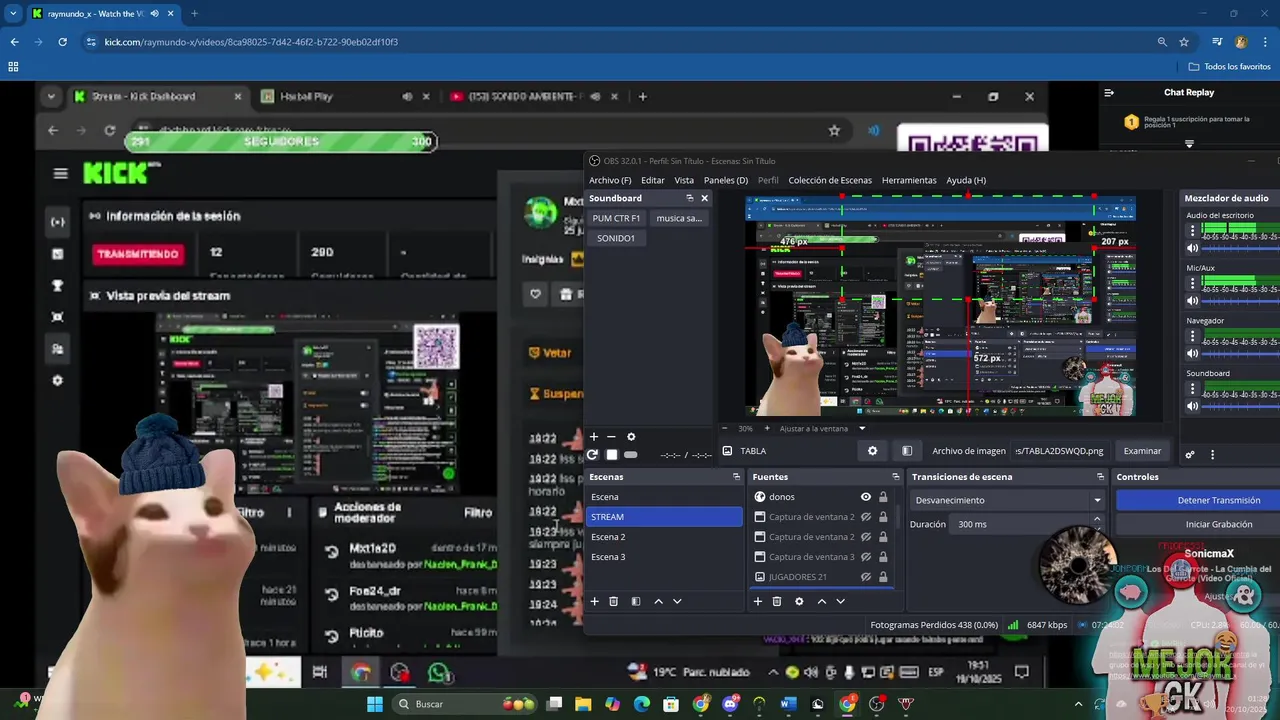Zoom in OBS preview with plus
The image size is (1280, 720).
click(769, 429)
